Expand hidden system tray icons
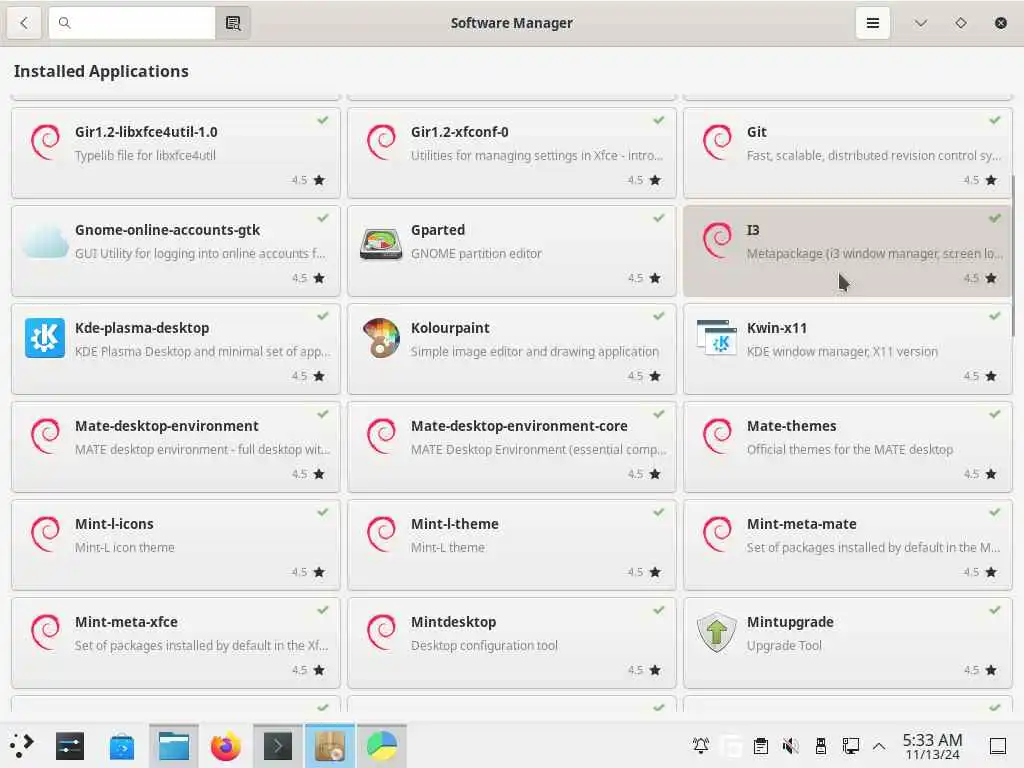This screenshot has height=768, width=1024. 879,746
